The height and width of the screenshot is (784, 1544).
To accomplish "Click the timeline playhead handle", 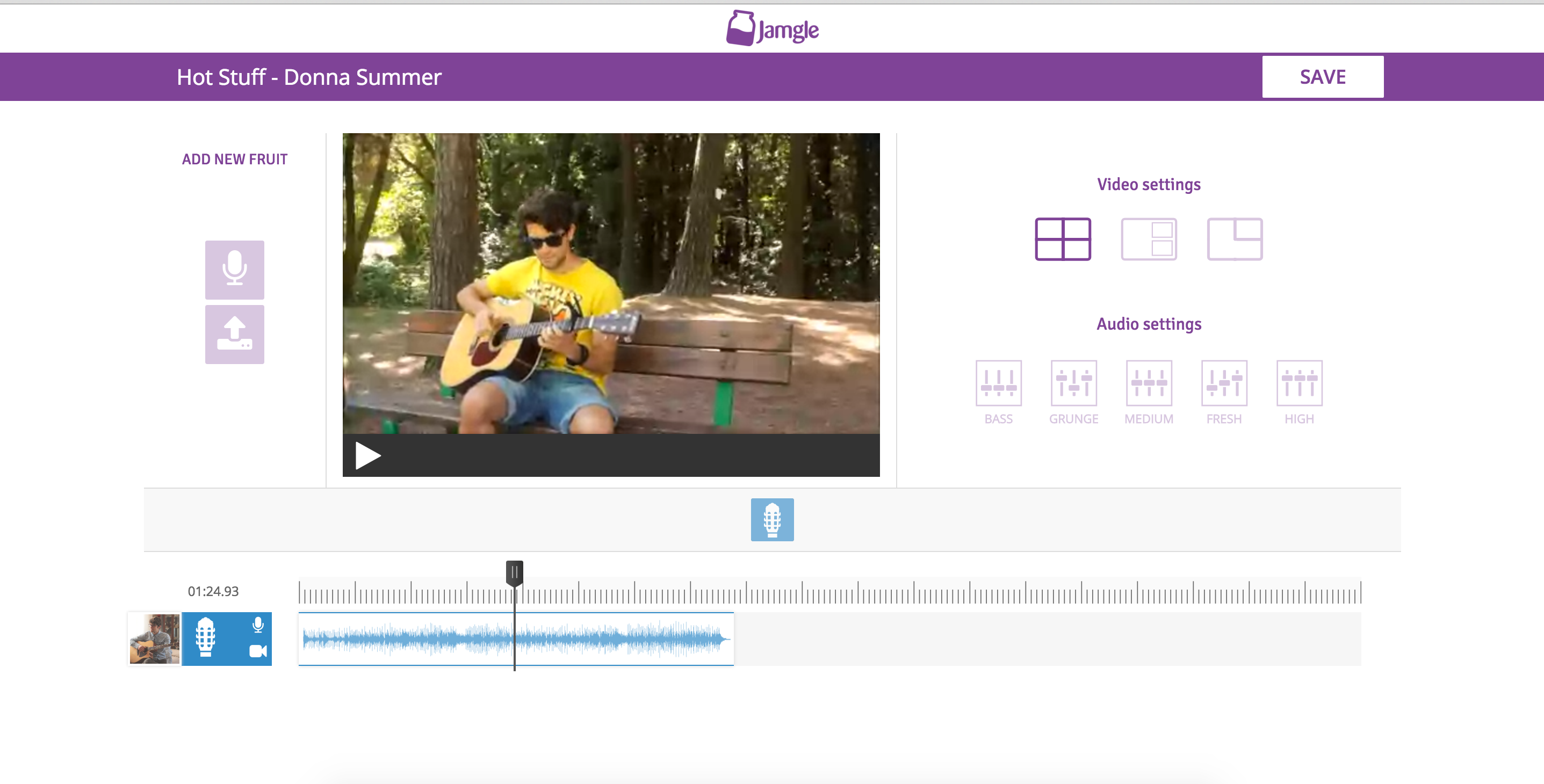I will (514, 572).
